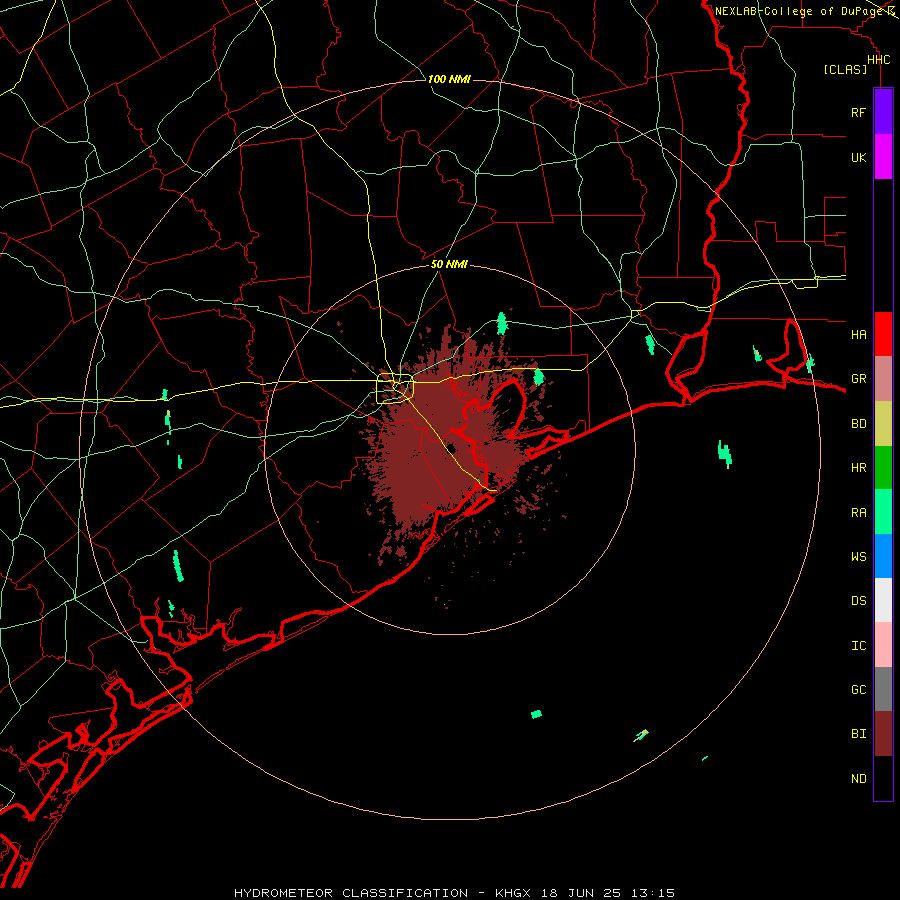Click the GC gray legend swatch
Image resolution: width=900 pixels, height=900 pixels.
click(883, 689)
